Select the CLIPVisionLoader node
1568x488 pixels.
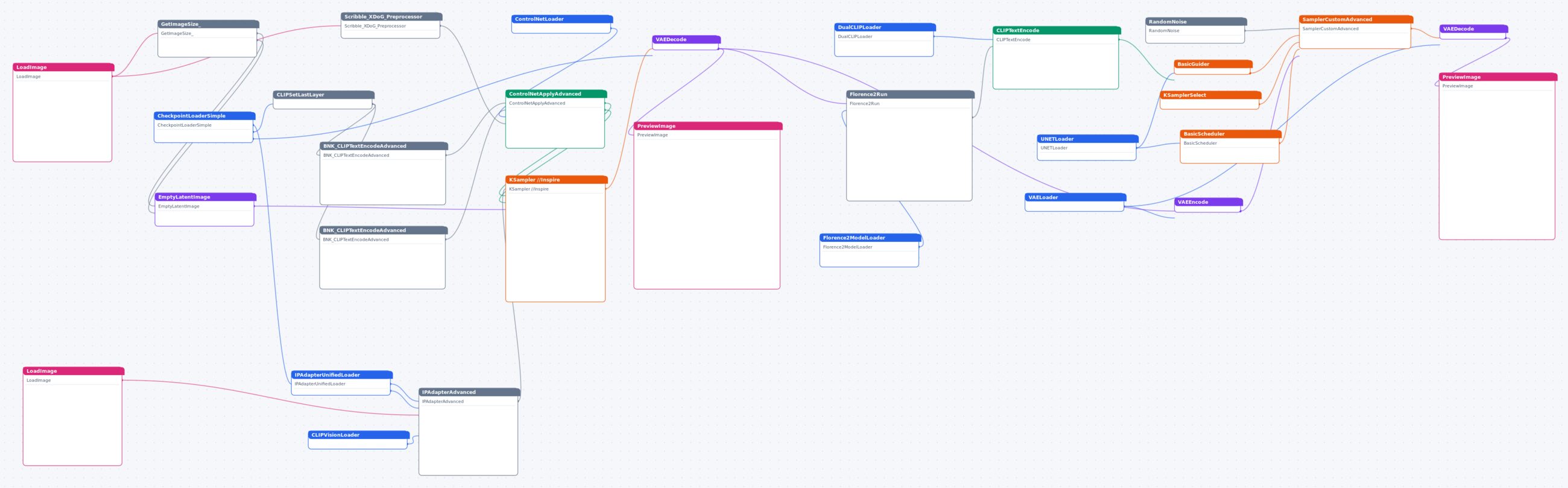tap(358, 440)
